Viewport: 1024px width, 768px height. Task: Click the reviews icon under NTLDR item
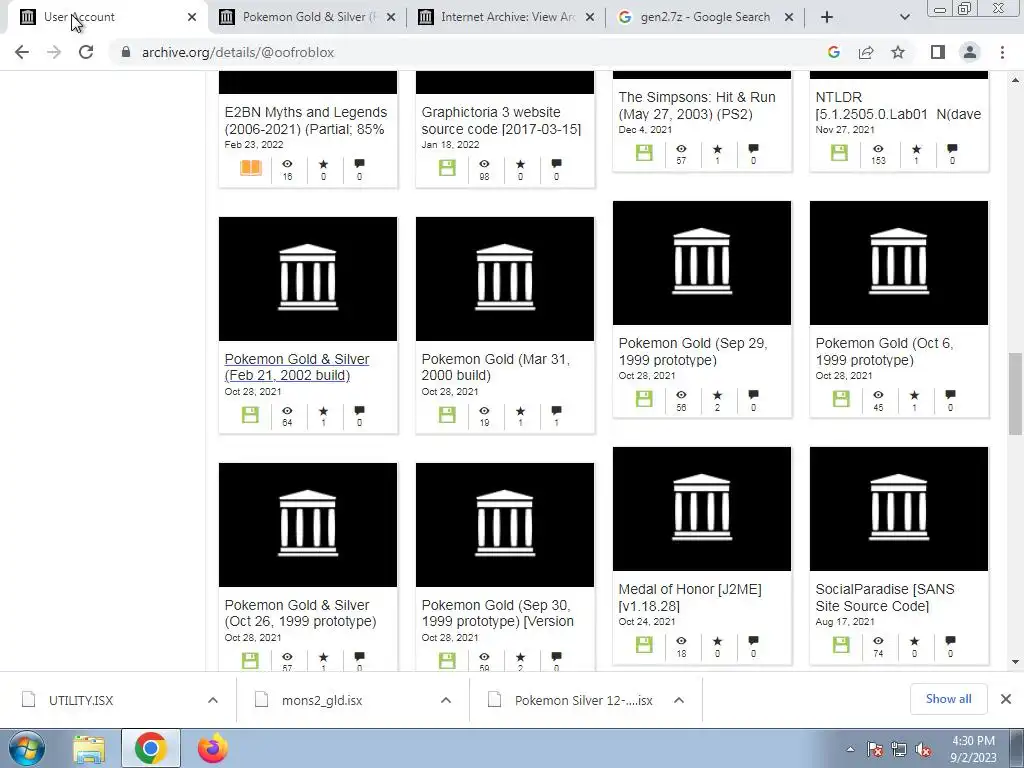pyautogui.click(x=952, y=149)
